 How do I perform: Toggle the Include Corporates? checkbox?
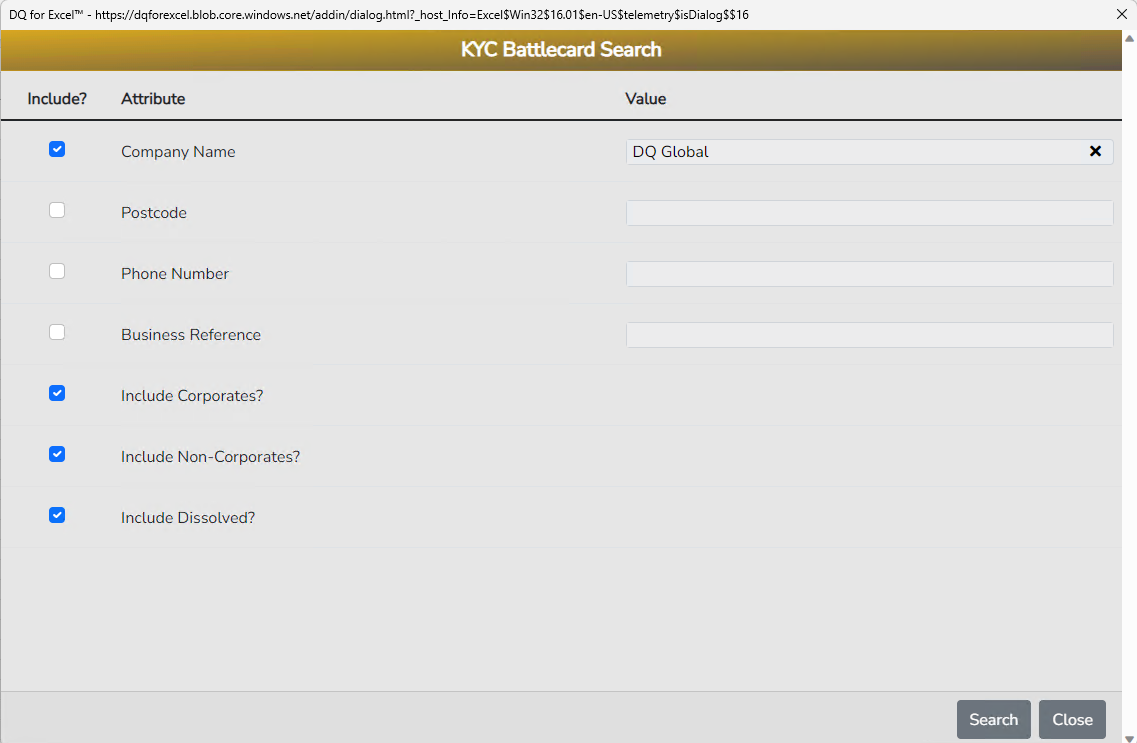tap(57, 393)
